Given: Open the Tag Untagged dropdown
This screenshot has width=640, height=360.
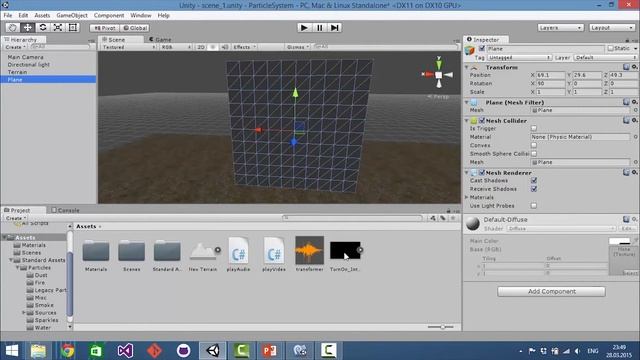Looking at the screenshot, I should (x=519, y=58).
